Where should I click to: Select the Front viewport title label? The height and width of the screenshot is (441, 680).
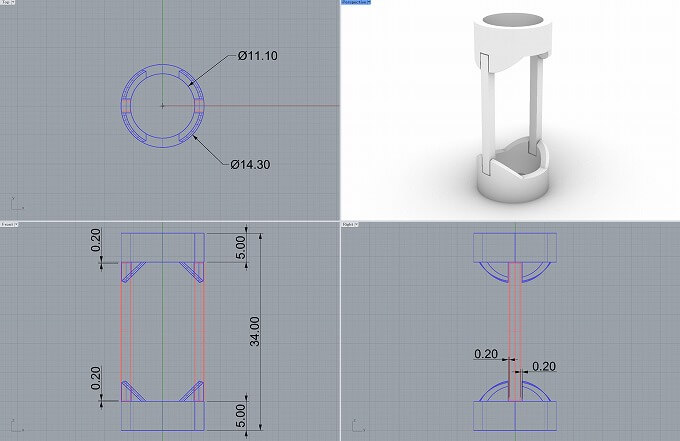pyautogui.click(x=8, y=225)
